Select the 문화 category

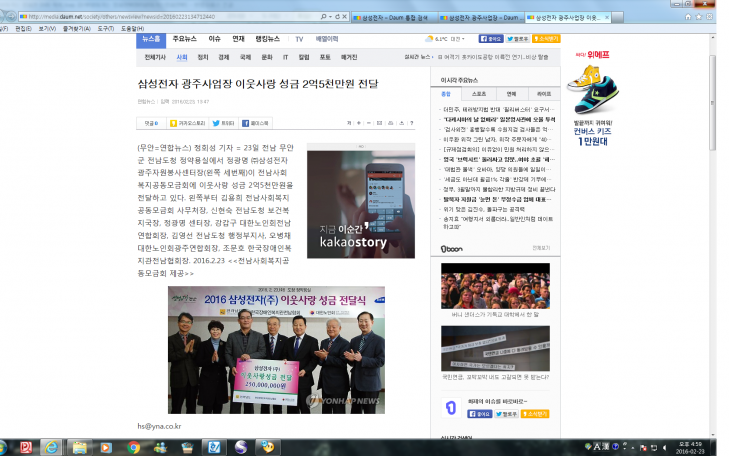[267, 57]
